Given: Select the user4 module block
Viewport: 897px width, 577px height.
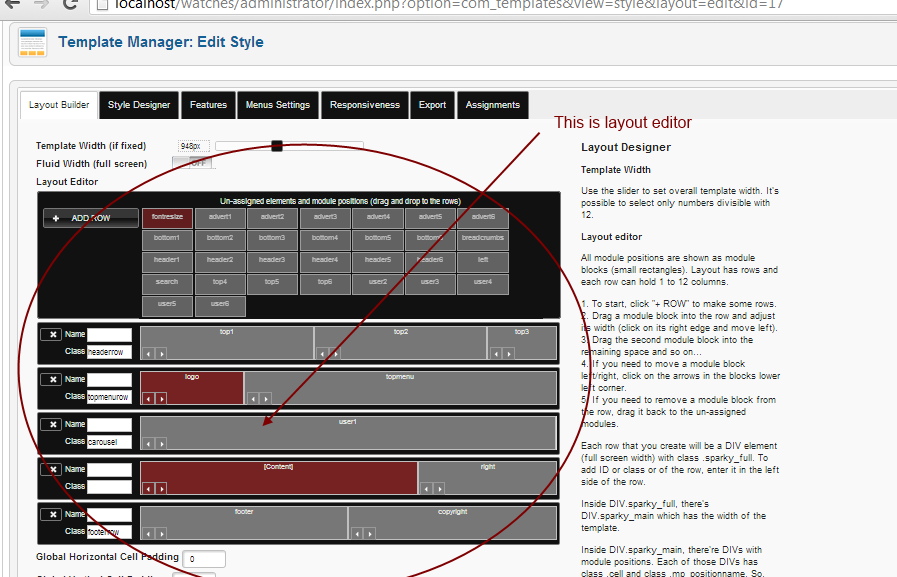Looking at the screenshot, I should coord(483,284).
